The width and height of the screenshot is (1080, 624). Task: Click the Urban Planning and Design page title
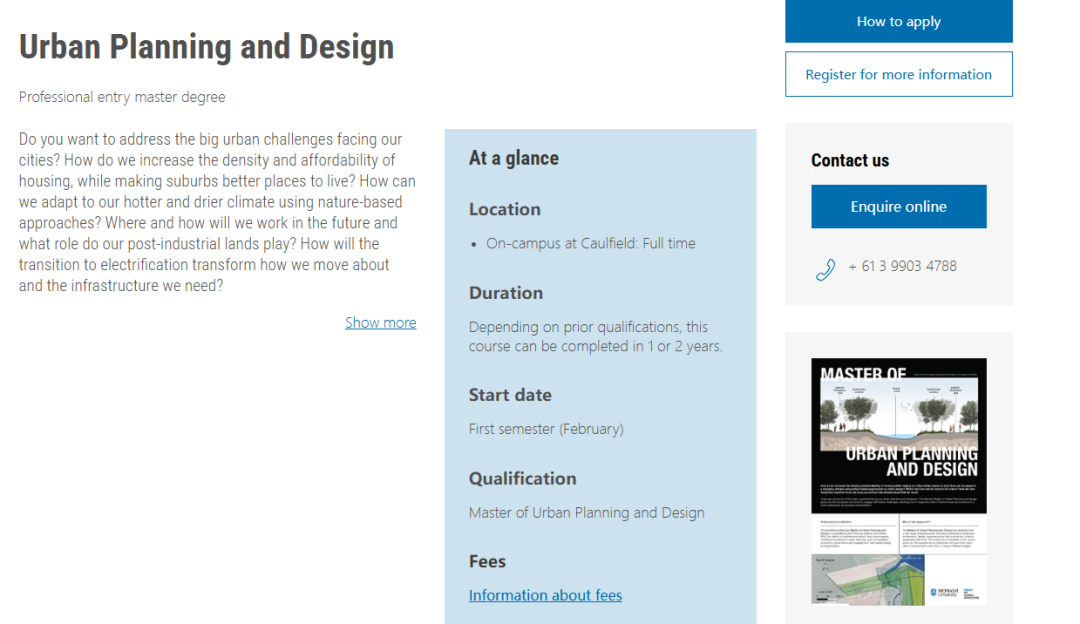206,47
